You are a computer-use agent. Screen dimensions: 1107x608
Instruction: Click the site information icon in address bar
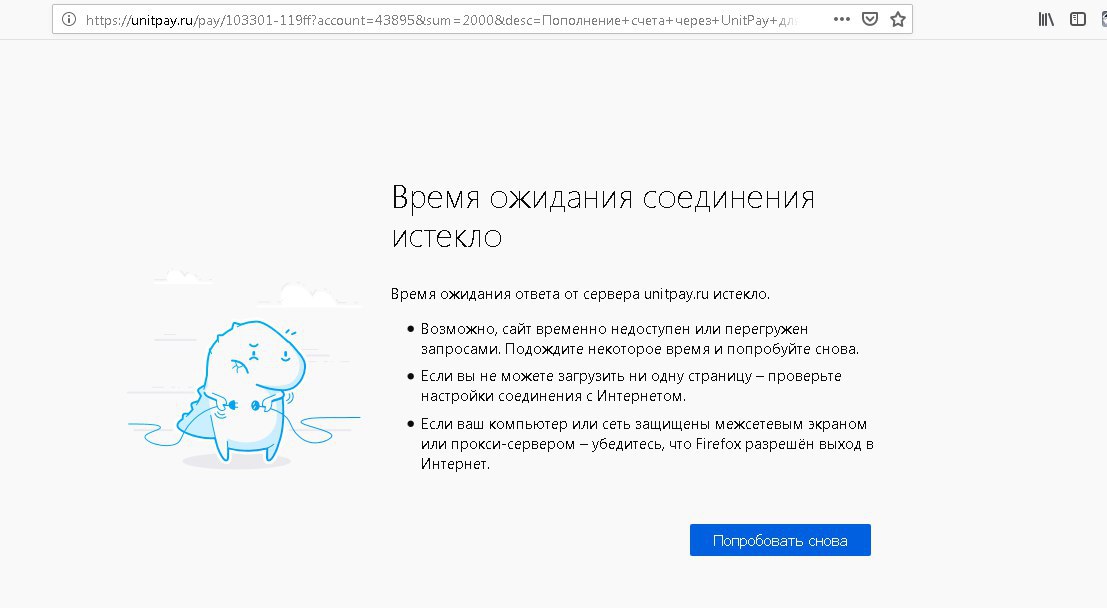(68, 20)
